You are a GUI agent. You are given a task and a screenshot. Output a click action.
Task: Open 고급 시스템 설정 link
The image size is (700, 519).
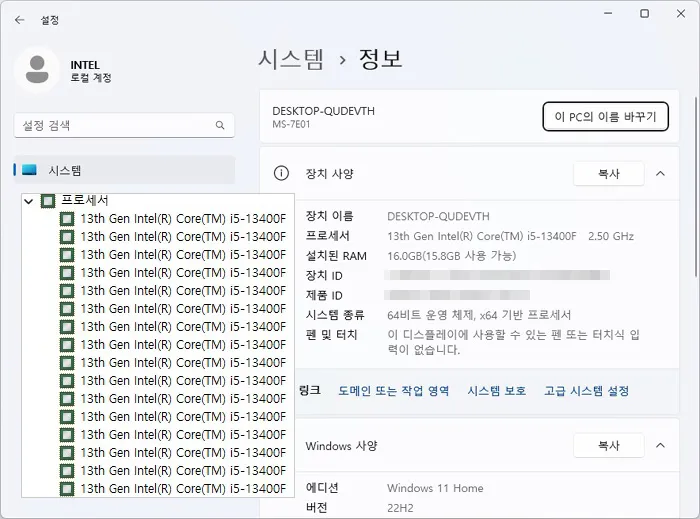click(x=586, y=391)
